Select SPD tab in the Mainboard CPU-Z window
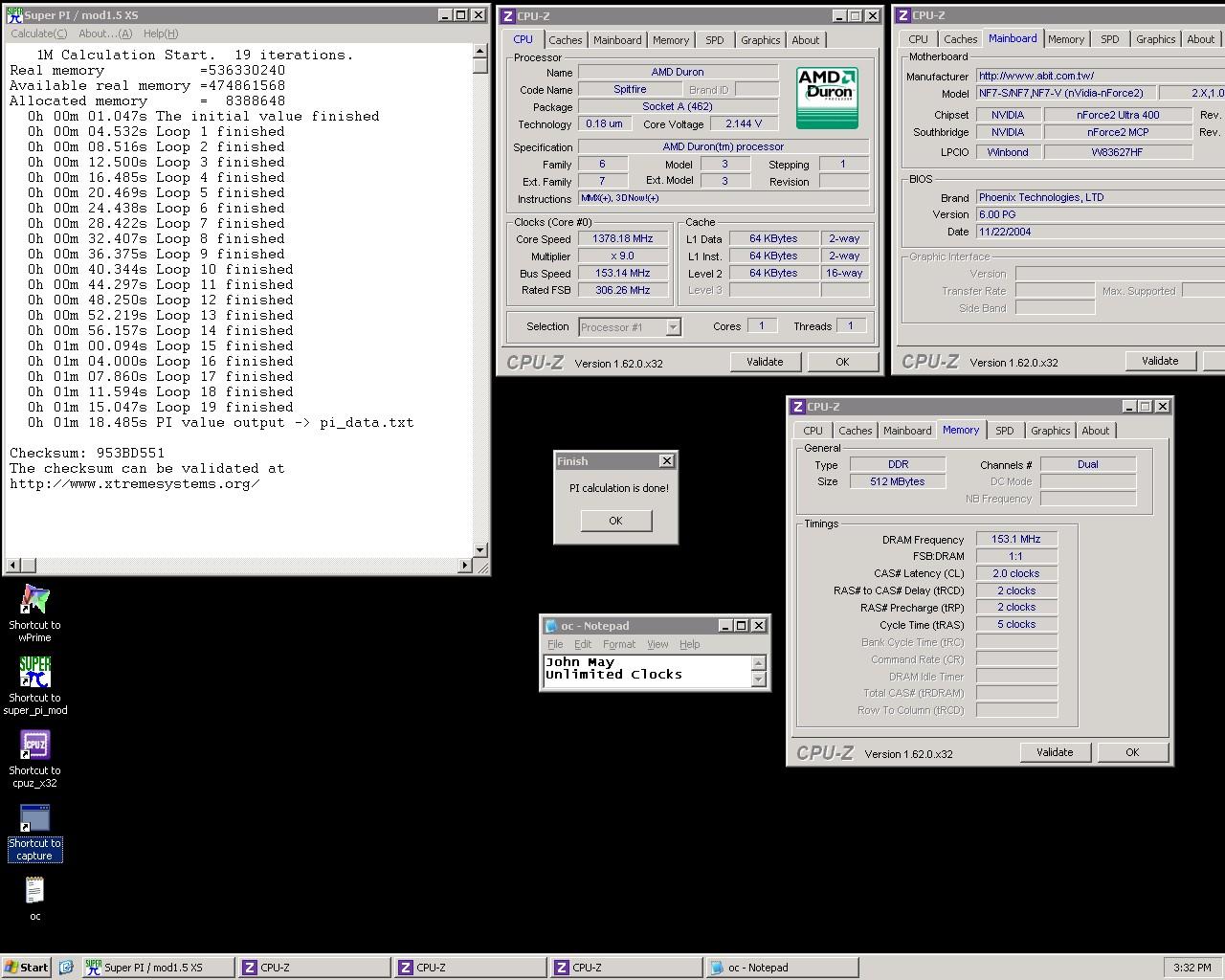This screenshot has height=980, width=1225. 1110,39
